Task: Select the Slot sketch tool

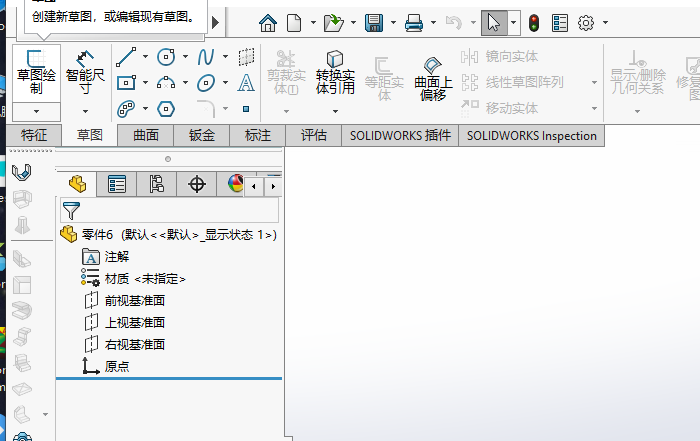Action: coord(126,109)
